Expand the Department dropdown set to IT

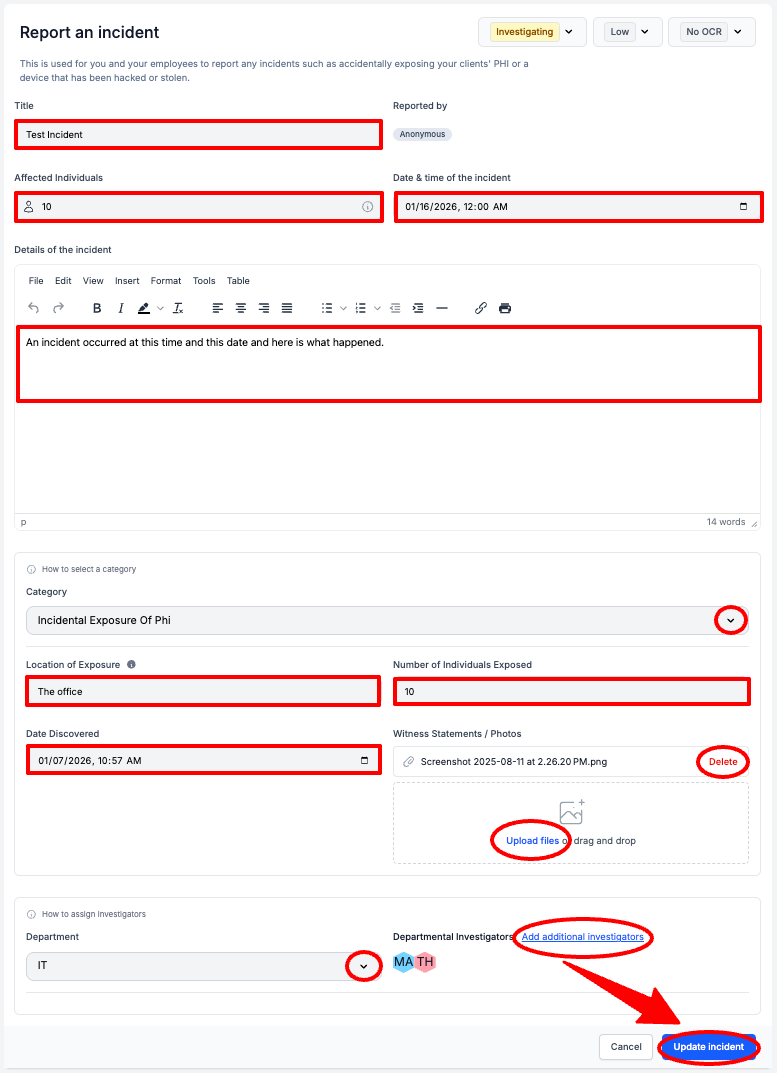coord(203,966)
